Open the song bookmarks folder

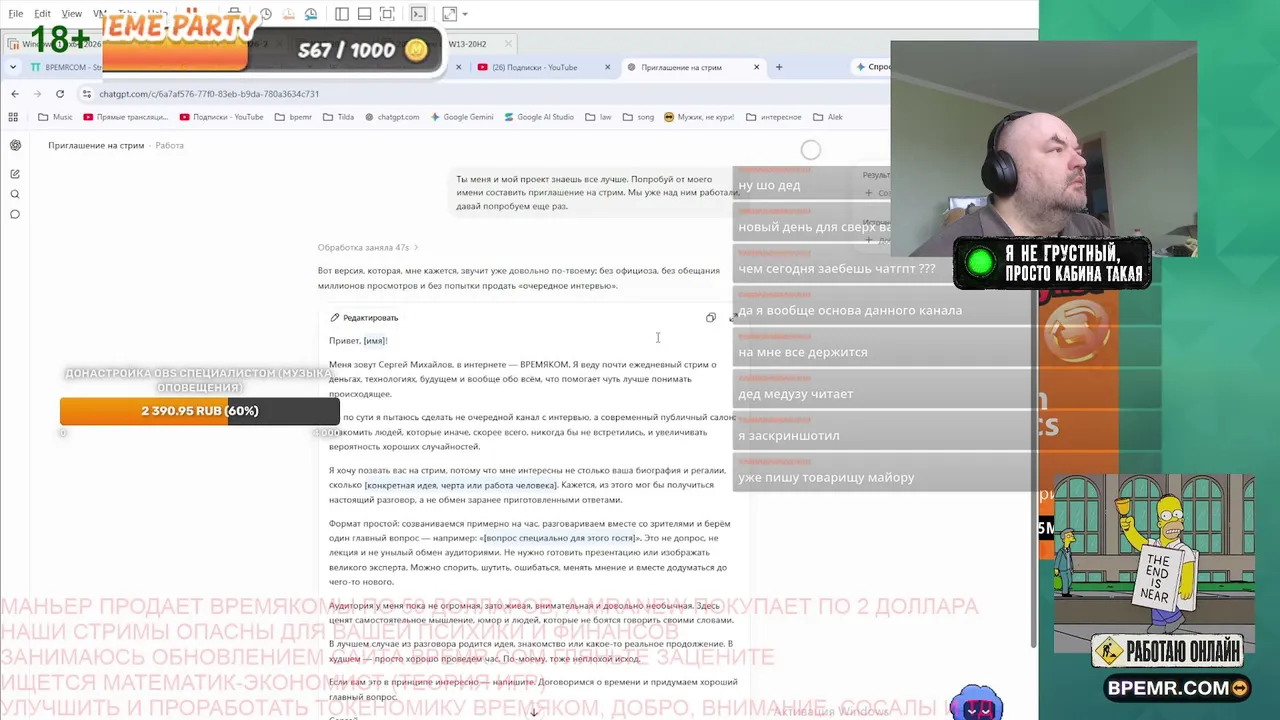638,117
